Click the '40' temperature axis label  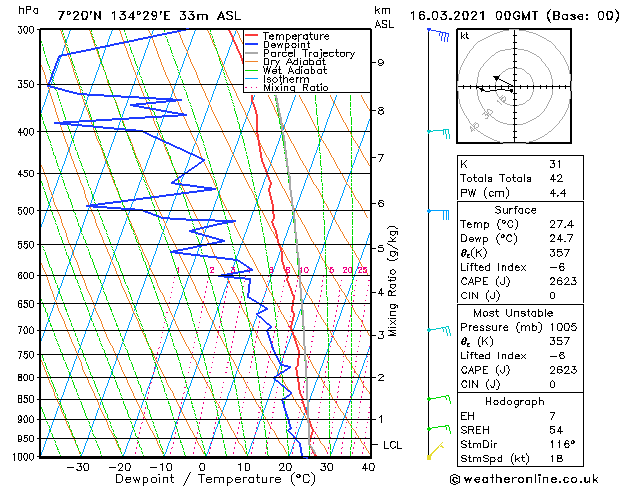pyautogui.click(x=368, y=467)
